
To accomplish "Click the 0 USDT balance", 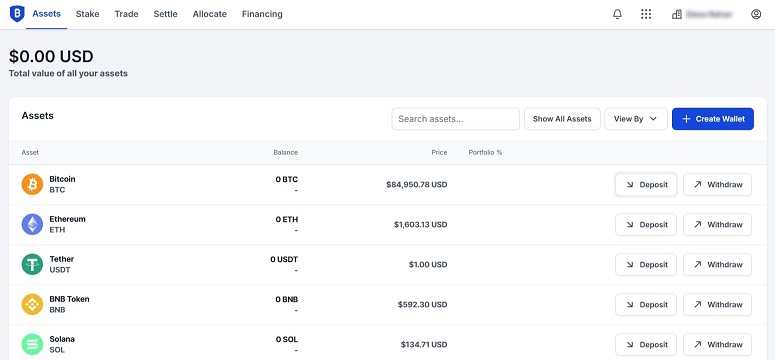I will click(x=284, y=260).
